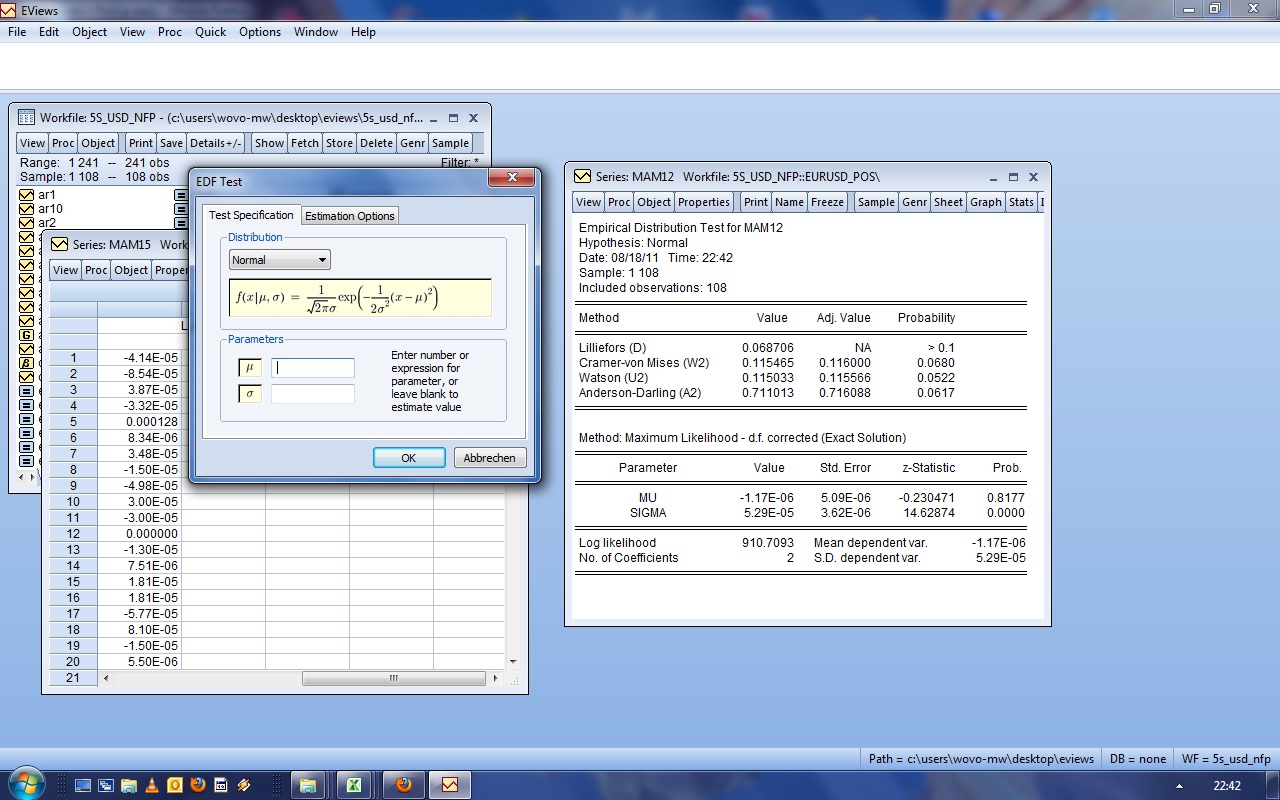Click the 'WF = 5s_usd_nfp' status bar entry

1226,759
